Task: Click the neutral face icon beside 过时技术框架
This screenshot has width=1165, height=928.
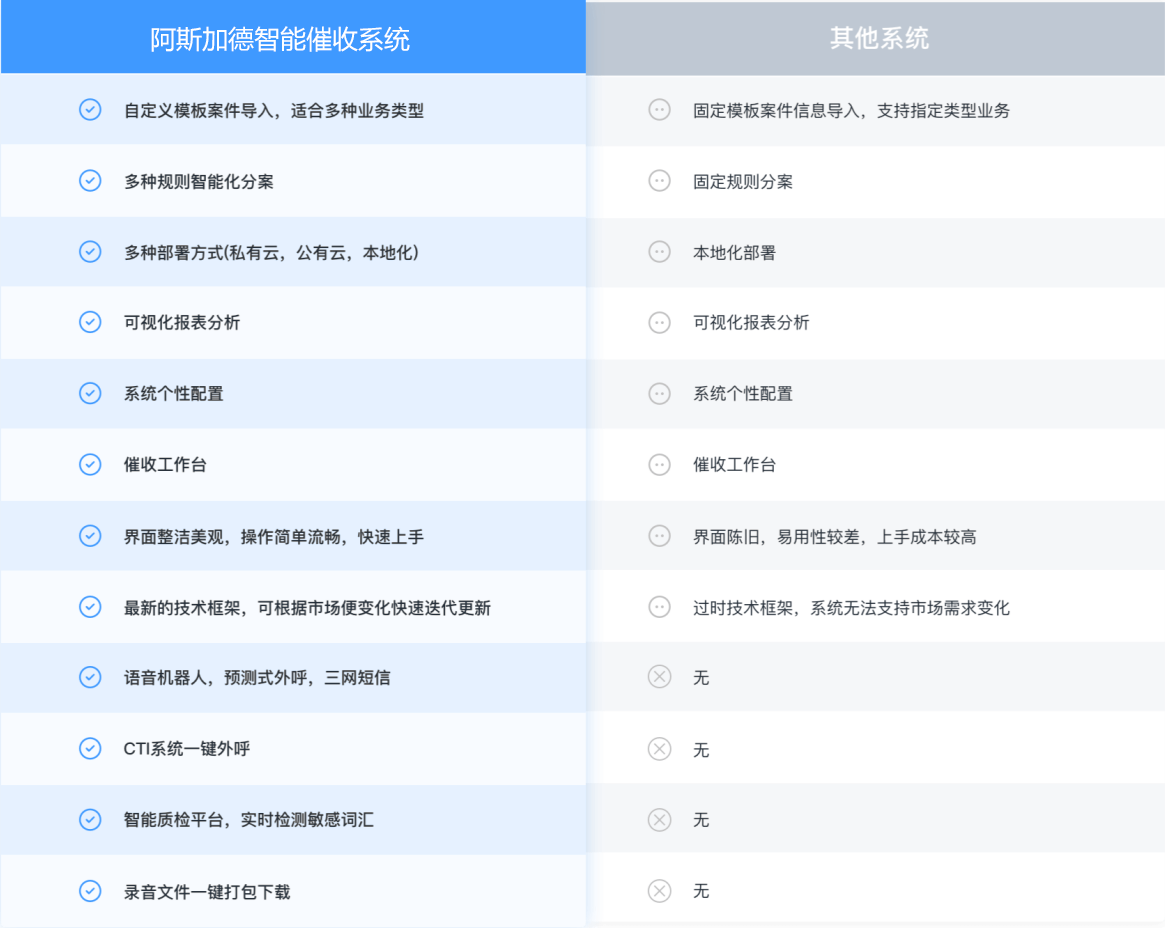Action: click(x=659, y=607)
